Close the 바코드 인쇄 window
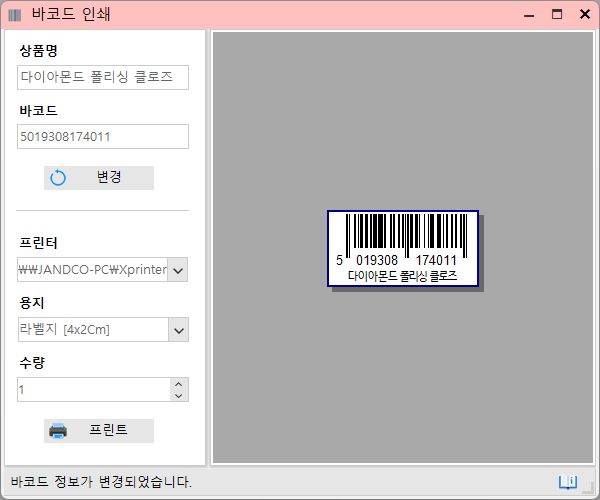The height and width of the screenshot is (500, 600). tap(585, 15)
